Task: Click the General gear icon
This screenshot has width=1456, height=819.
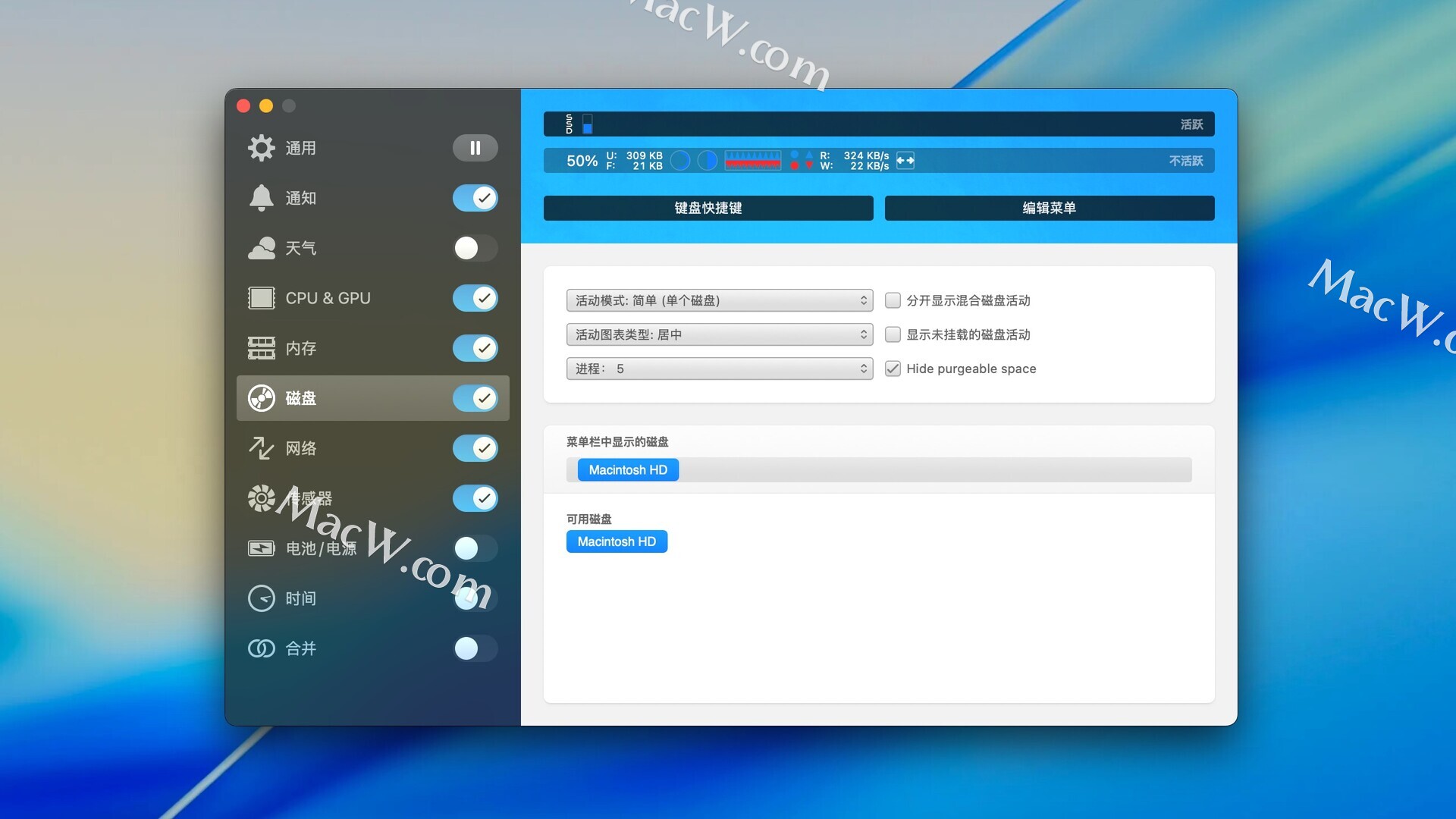Action: pyautogui.click(x=261, y=148)
